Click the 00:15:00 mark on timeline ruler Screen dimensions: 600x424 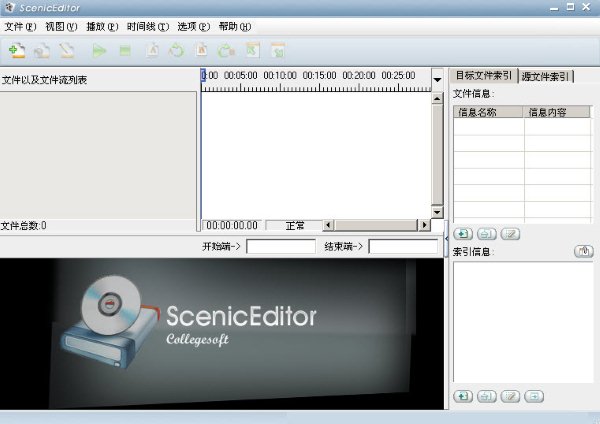[x=320, y=75]
